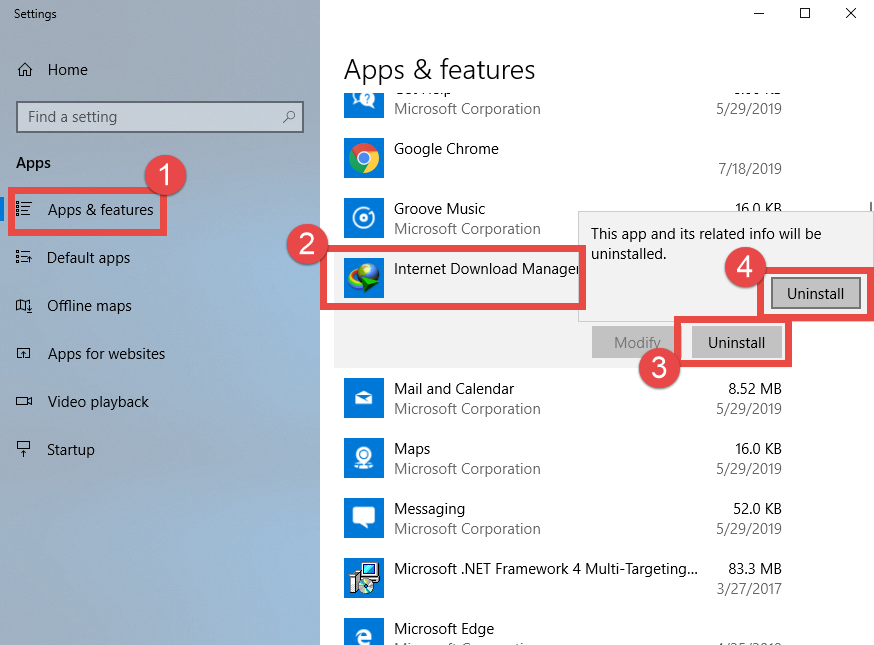Close the Settings window
The height and width of the screenshot is (645, 874).
[x=851, y=13]
